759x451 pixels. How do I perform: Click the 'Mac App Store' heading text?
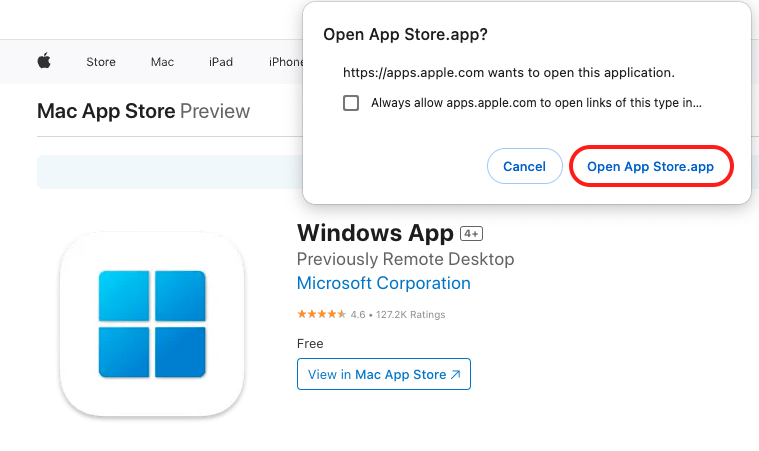tap(106, 111)
